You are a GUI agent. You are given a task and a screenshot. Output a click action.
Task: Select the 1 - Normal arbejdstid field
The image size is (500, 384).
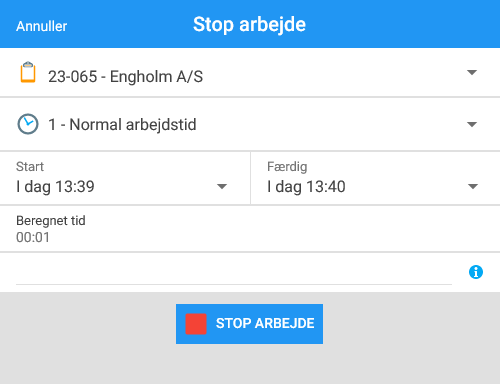[x=250, y=124]
